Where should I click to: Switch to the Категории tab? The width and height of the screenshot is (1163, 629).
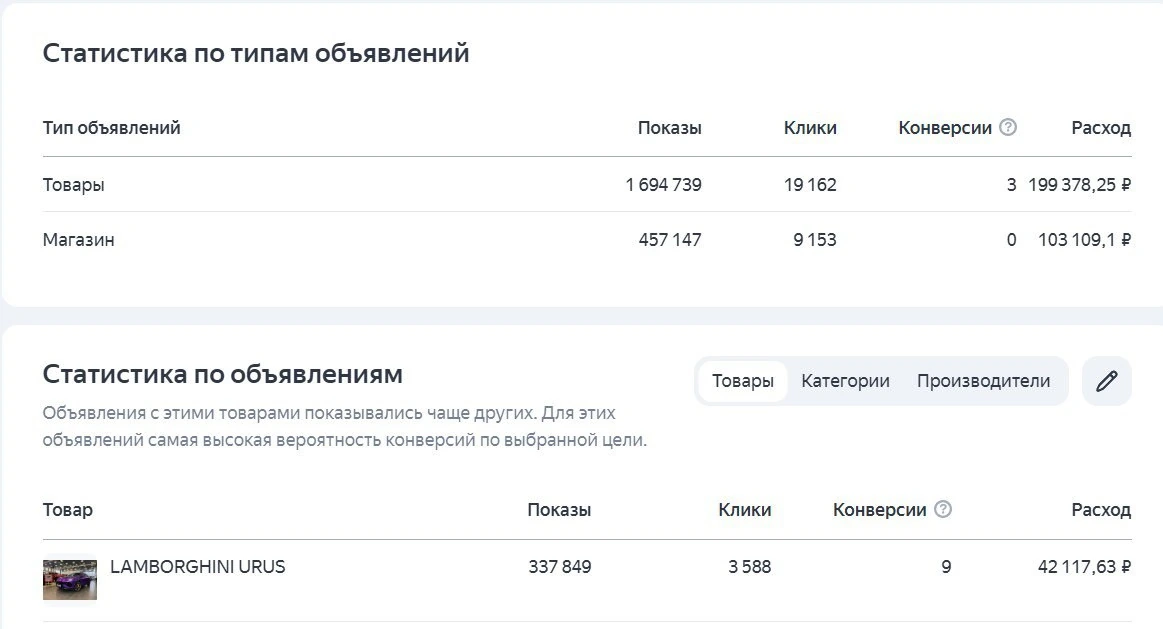[845, 381]
